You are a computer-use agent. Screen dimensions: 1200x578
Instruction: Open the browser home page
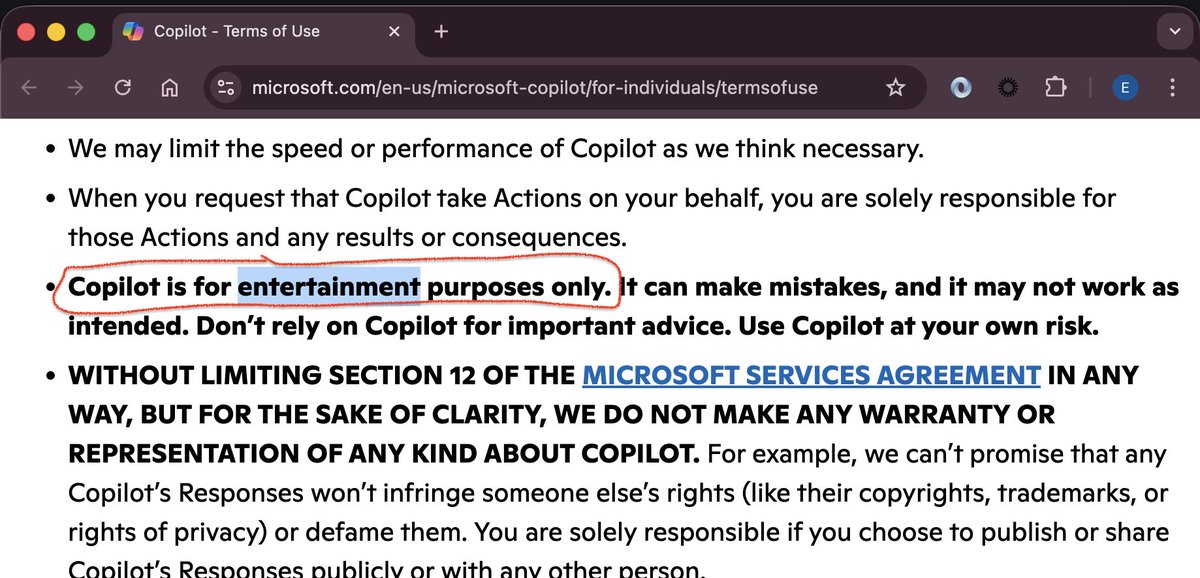[170, 88]
